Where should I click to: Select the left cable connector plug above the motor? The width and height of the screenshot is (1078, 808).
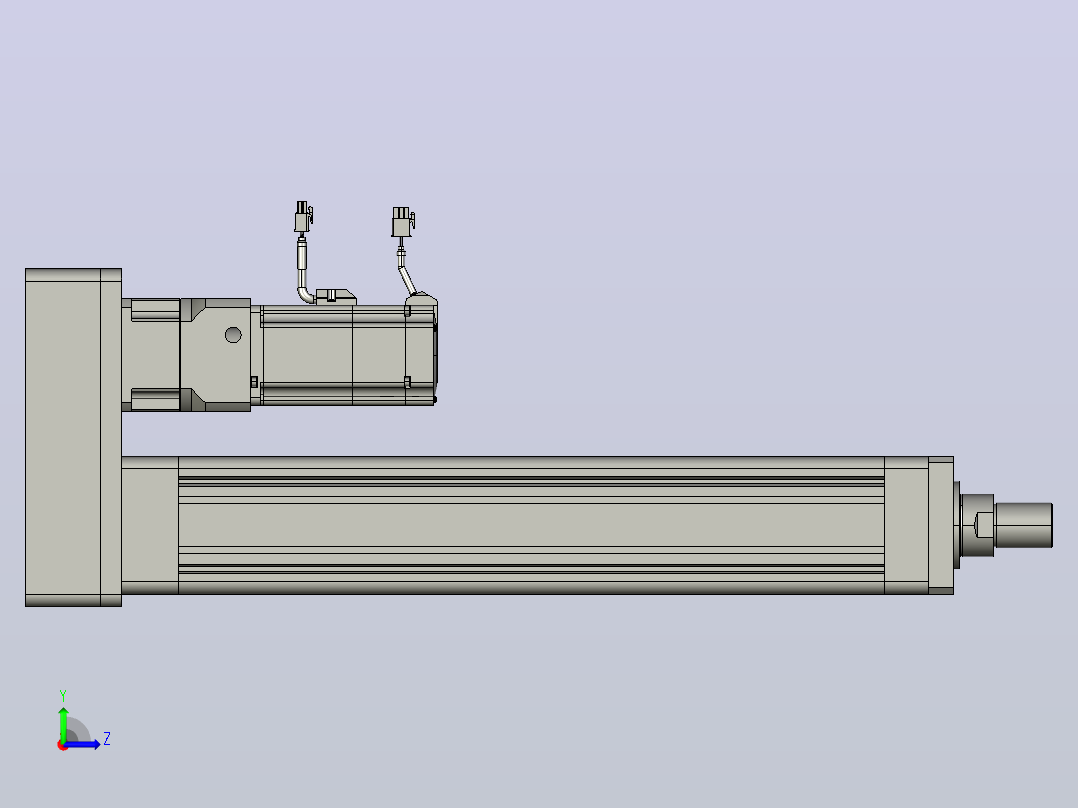tap(303, 217)
